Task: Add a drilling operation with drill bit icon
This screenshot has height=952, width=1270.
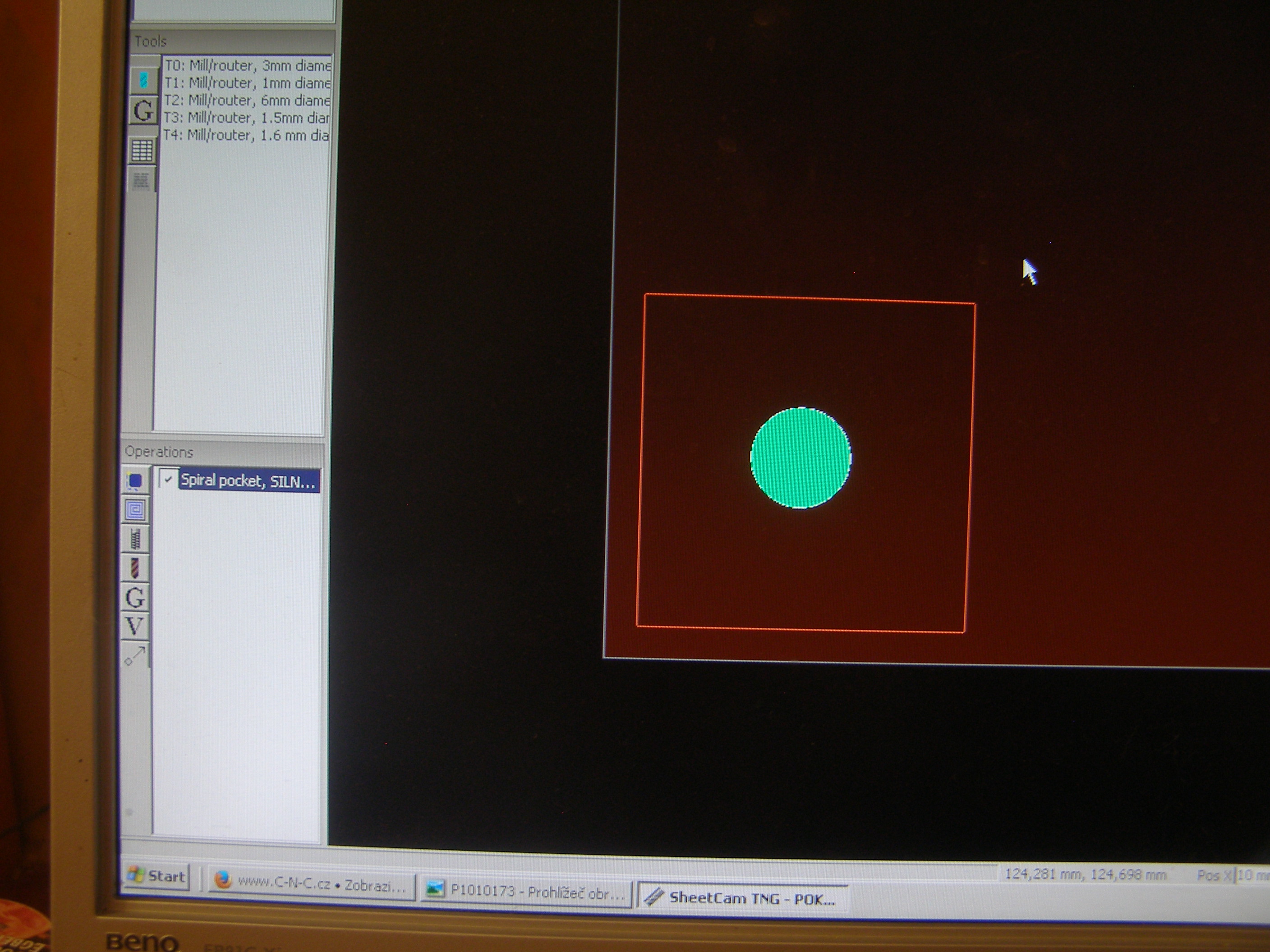Action: 135,568
